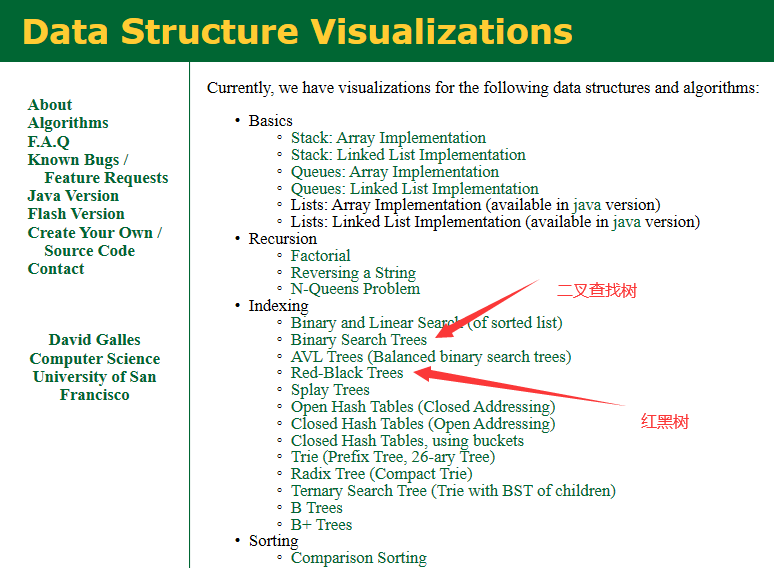
Task: Open the B Trees visualization
Action: click(x=316, y=508)
